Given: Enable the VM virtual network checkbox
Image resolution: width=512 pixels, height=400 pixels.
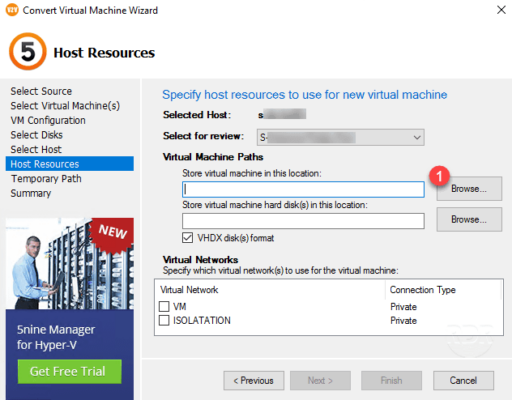Looking at the screenshot, I should 164,306.
